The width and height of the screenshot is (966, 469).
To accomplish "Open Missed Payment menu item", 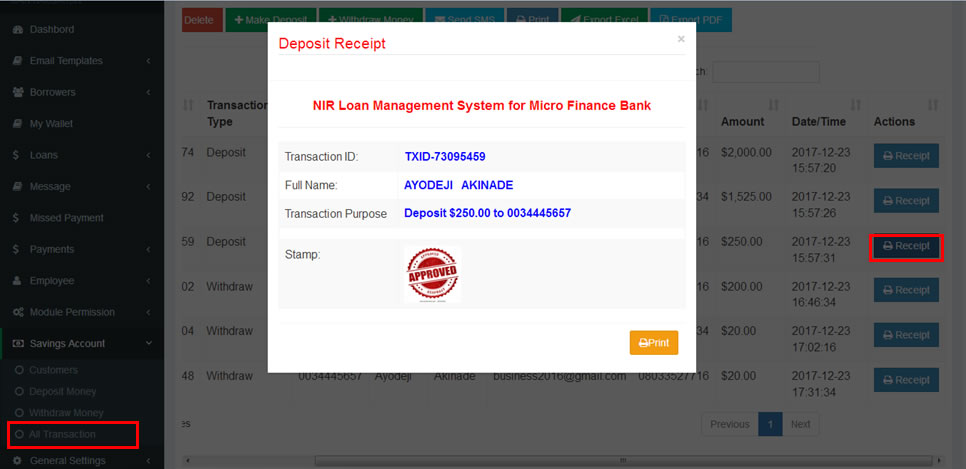I will (66, 218).
